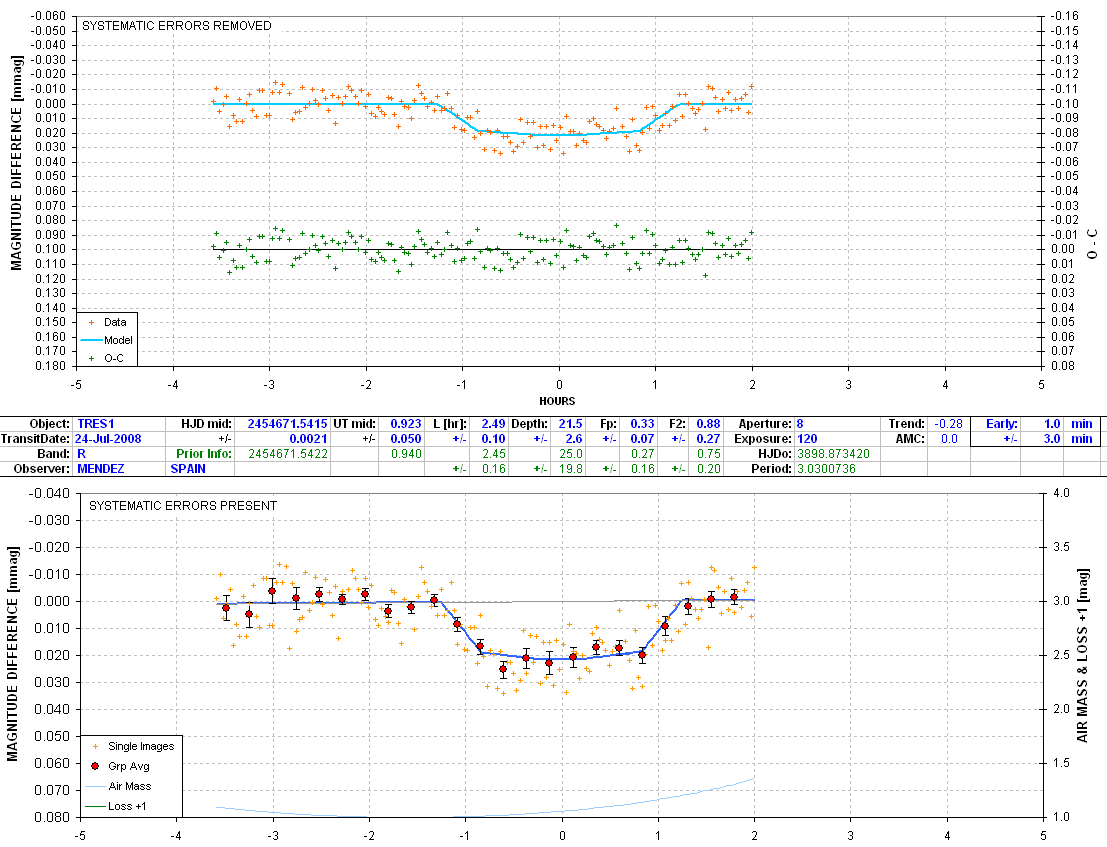Select the AMC value 0.0
Image resolution: width=1107 pixels, height=847 pixels.
coord(950,438)
